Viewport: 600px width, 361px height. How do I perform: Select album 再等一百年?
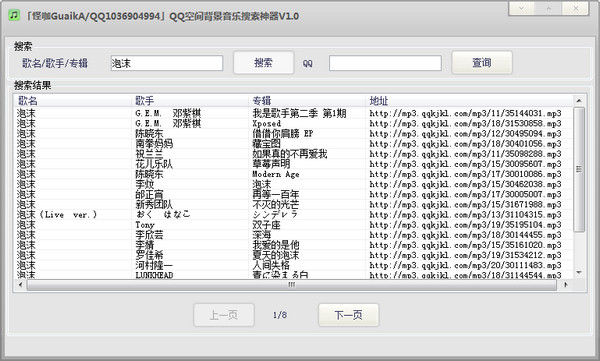pyautogui.click(x=276, y=194)
